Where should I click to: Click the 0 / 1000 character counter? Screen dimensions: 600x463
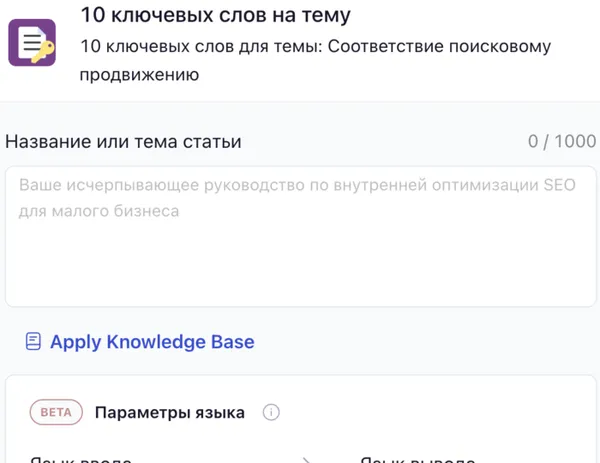562,141
